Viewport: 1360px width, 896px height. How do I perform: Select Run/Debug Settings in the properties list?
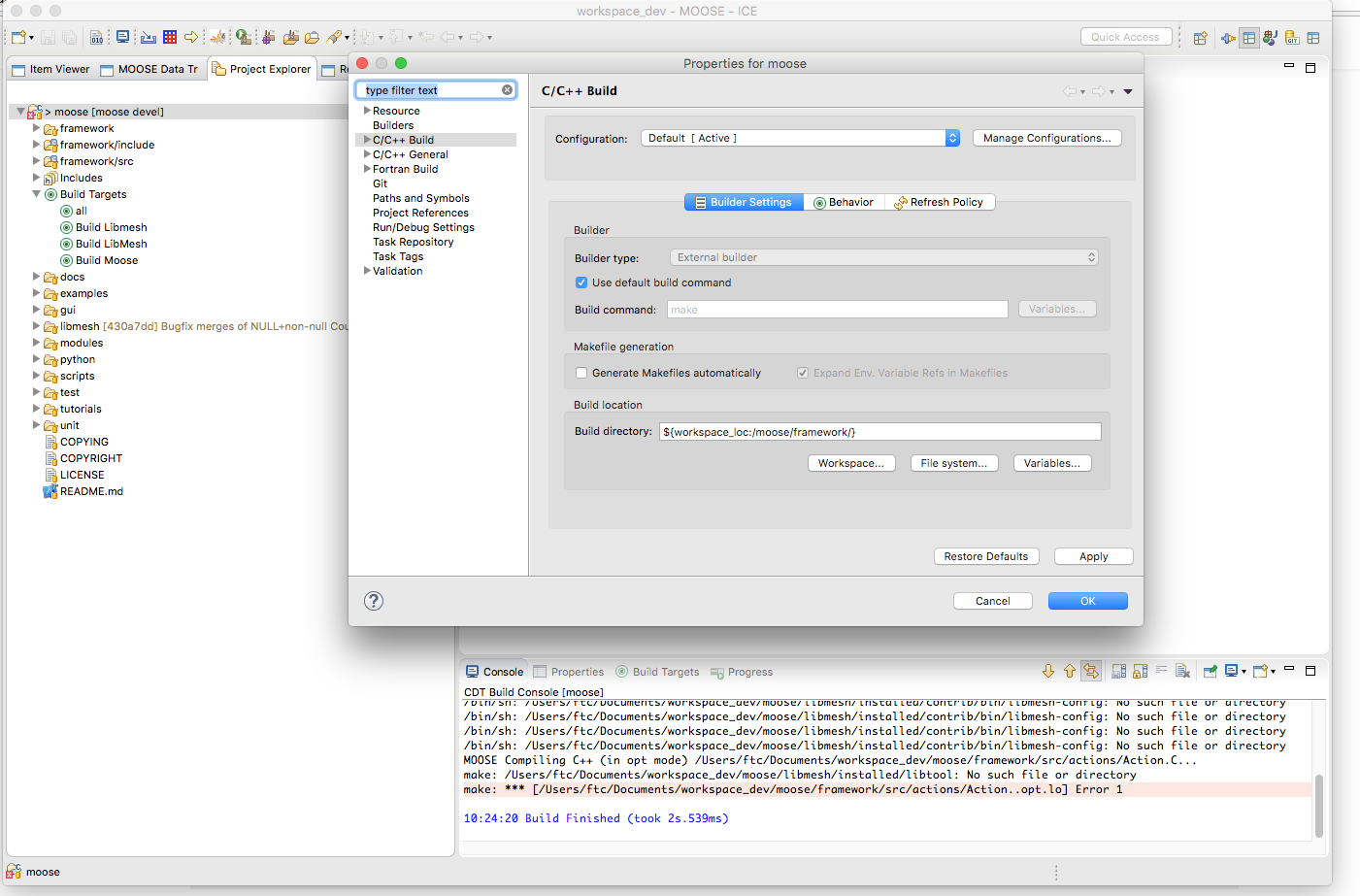pyautogui.click(x=424, y=227)
